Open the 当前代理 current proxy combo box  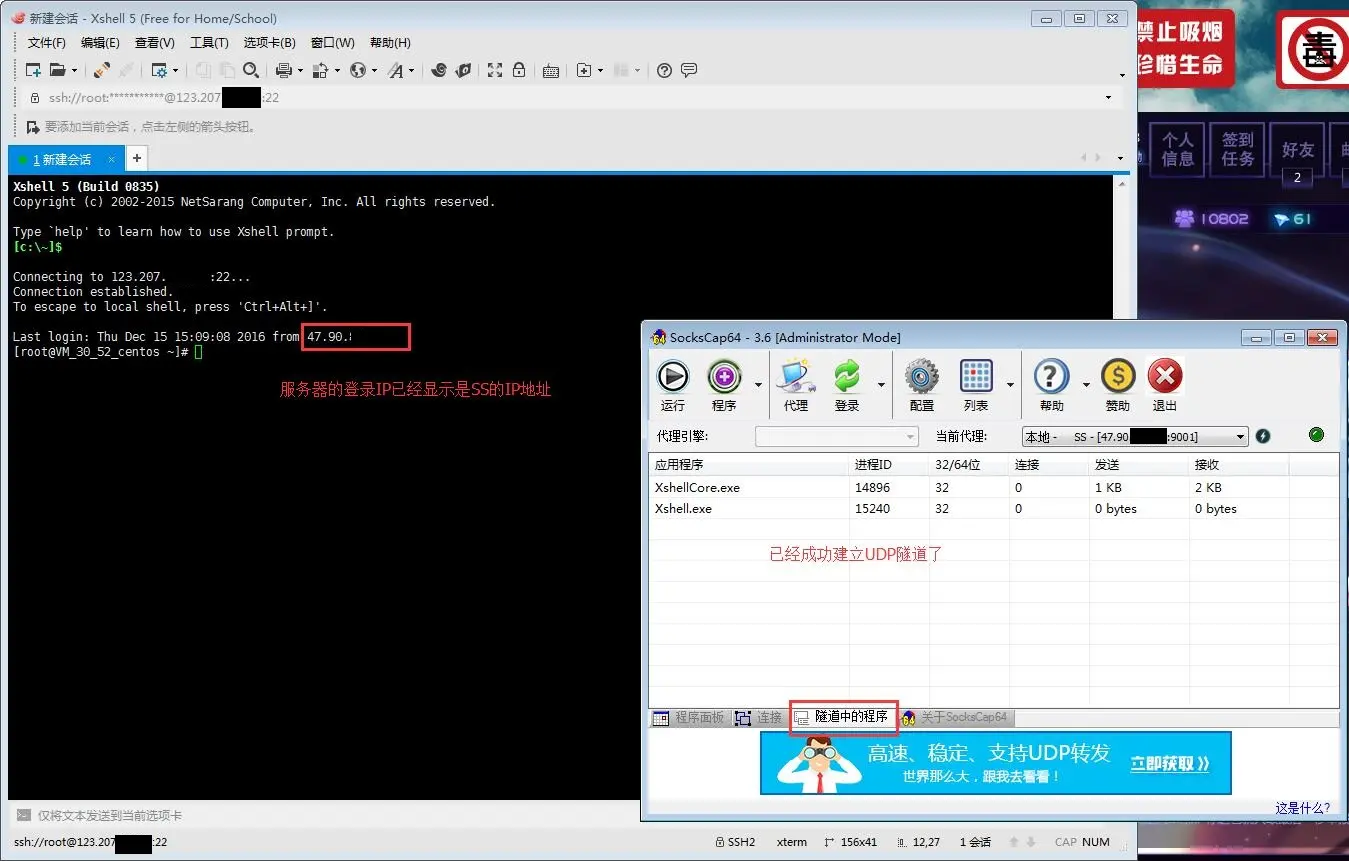(x=1135, y=436)
